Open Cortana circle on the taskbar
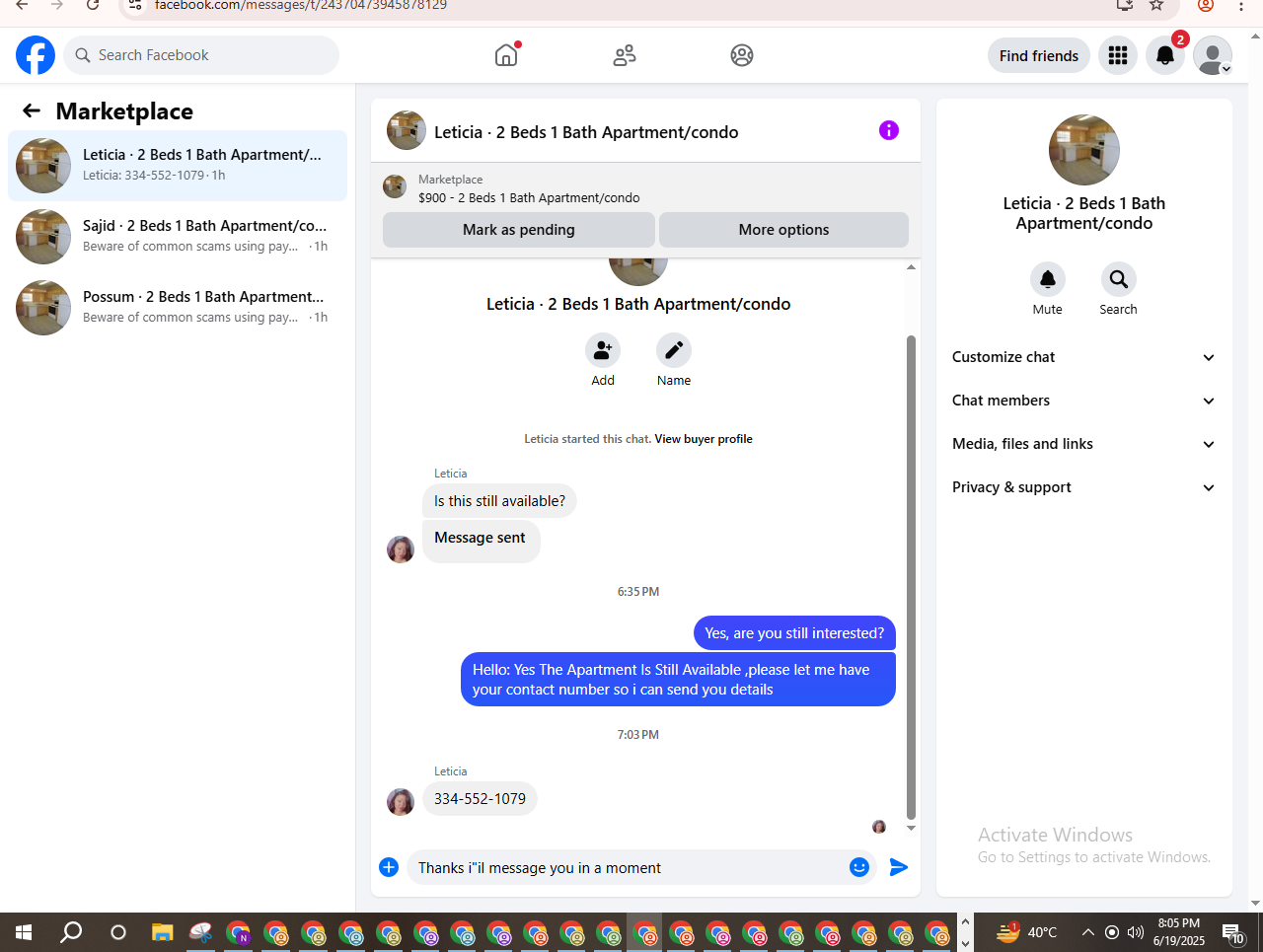The image size is (1263, 952). point(118,932)
